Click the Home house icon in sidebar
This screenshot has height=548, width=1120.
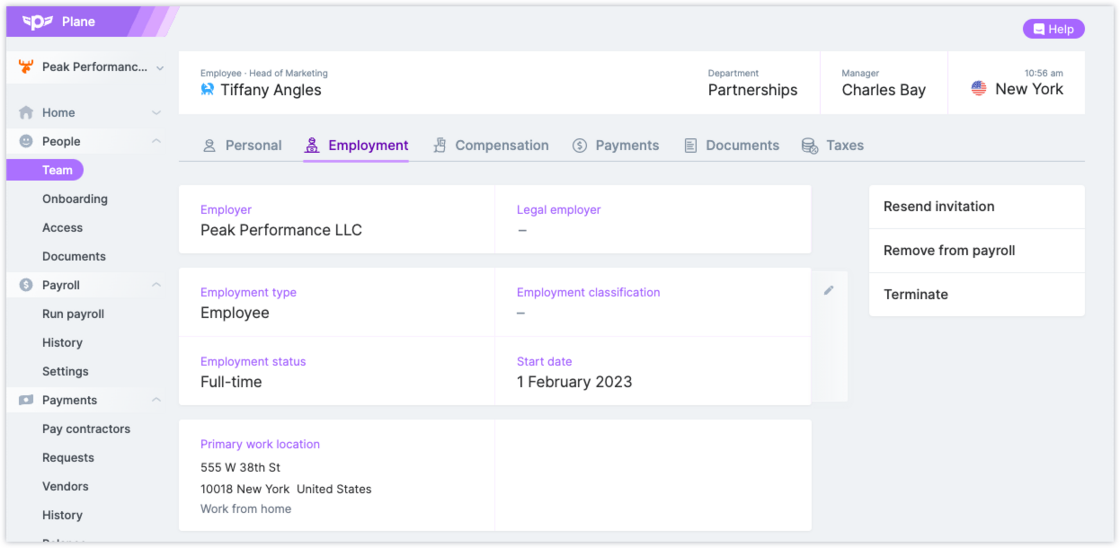pyautogui.click(x=26, y=113)
